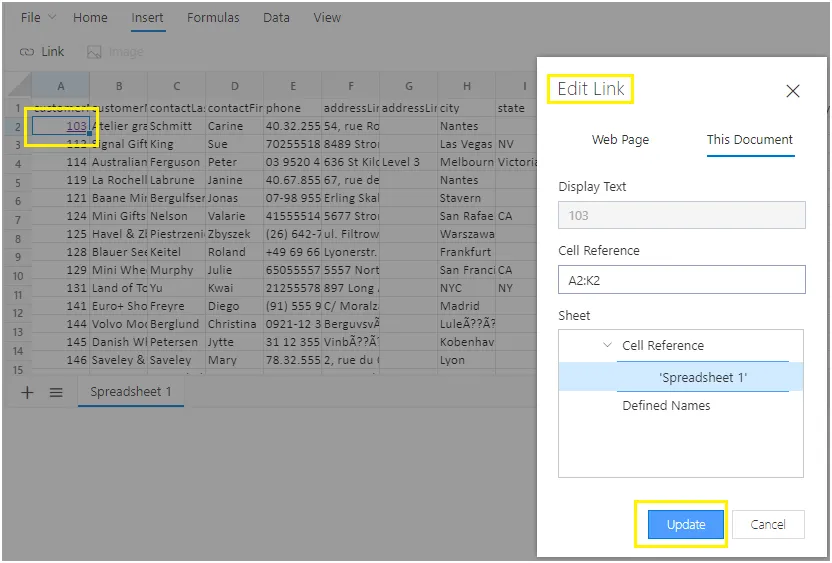
Task: Click the Cancel button
Action: pos(768,524)
